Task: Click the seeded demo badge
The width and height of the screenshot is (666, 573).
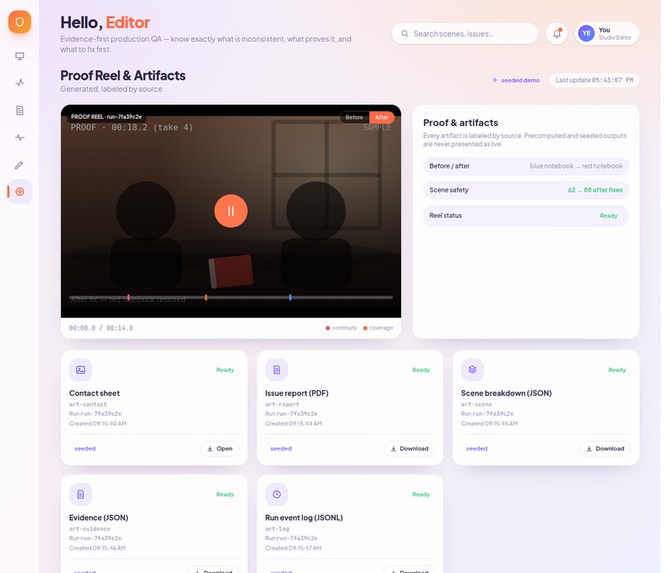Action: coord(516,80)
